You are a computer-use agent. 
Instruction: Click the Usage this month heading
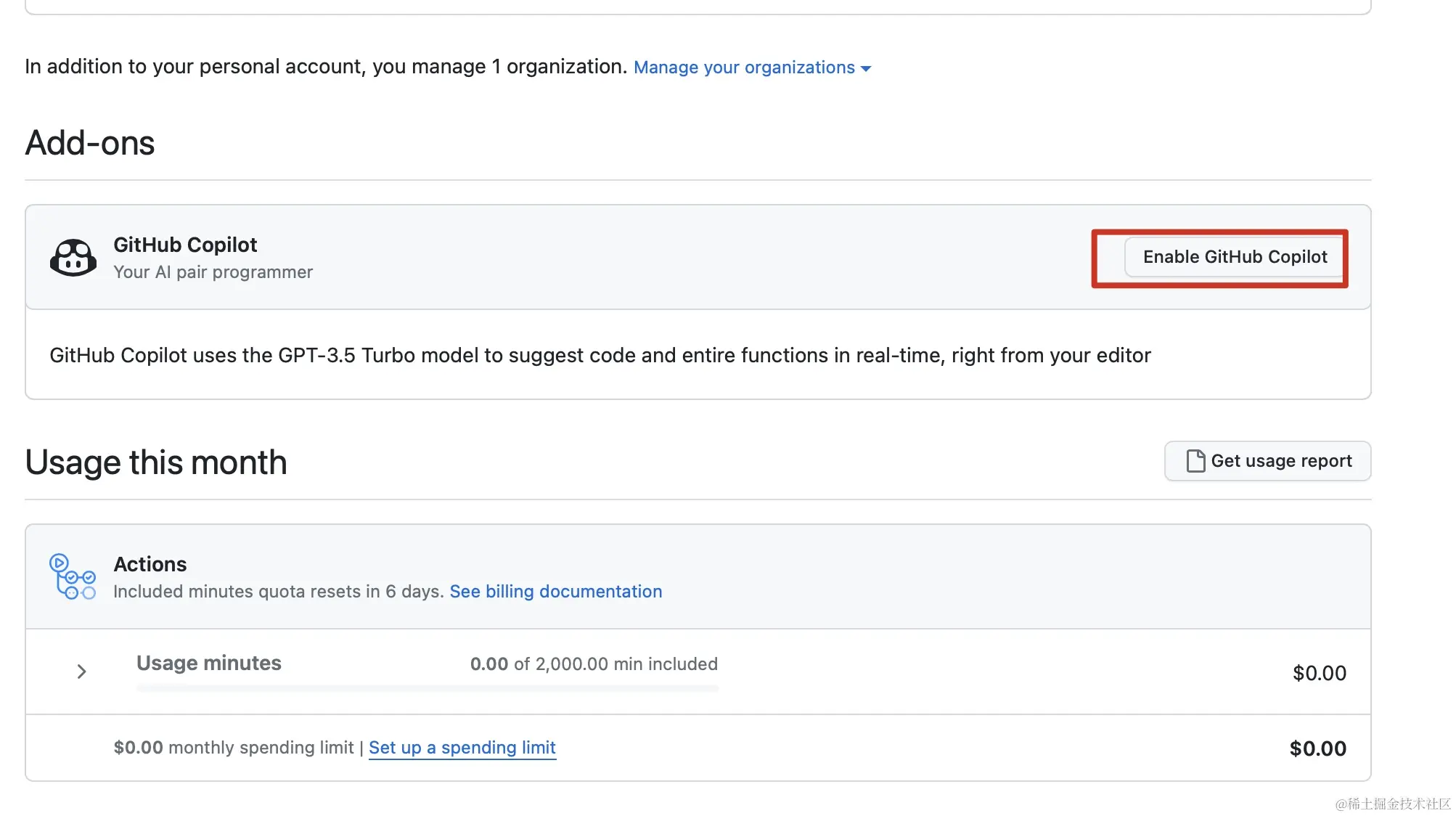[x=156, y=462]
